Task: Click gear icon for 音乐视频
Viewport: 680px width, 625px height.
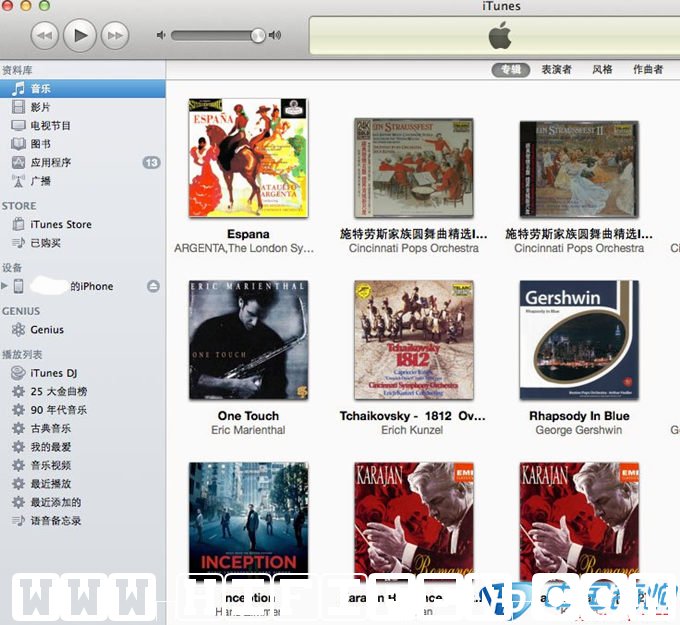Action: (18, 465)
